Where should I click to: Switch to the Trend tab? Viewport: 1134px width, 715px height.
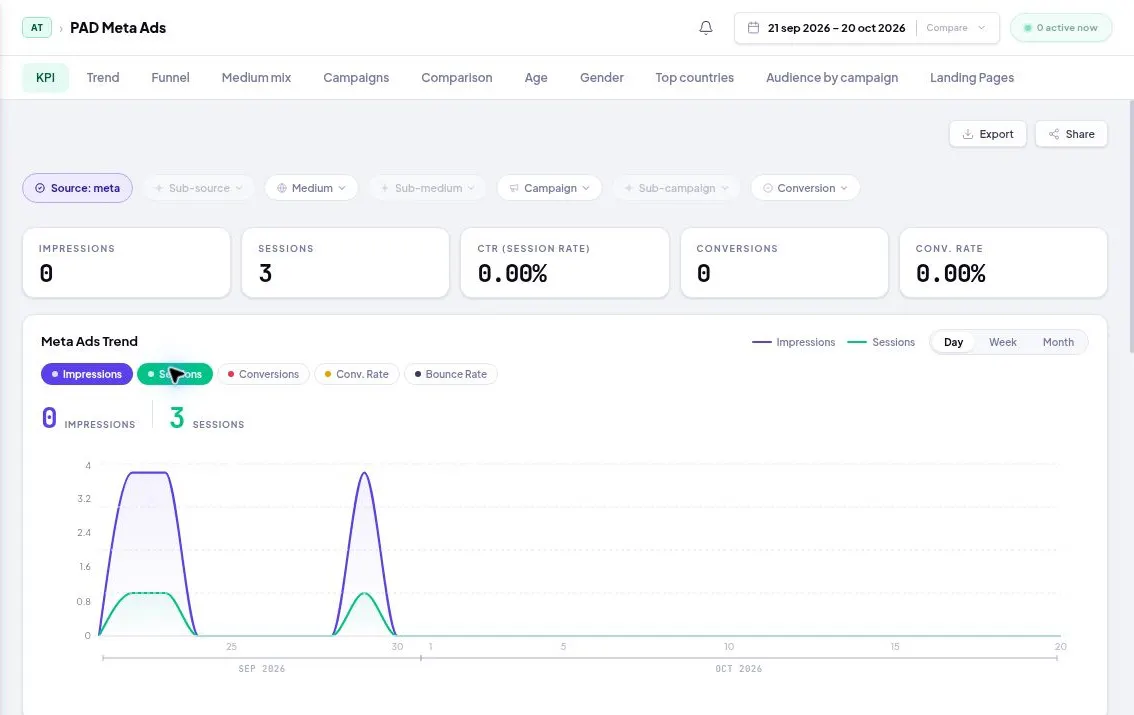[103, 77]
